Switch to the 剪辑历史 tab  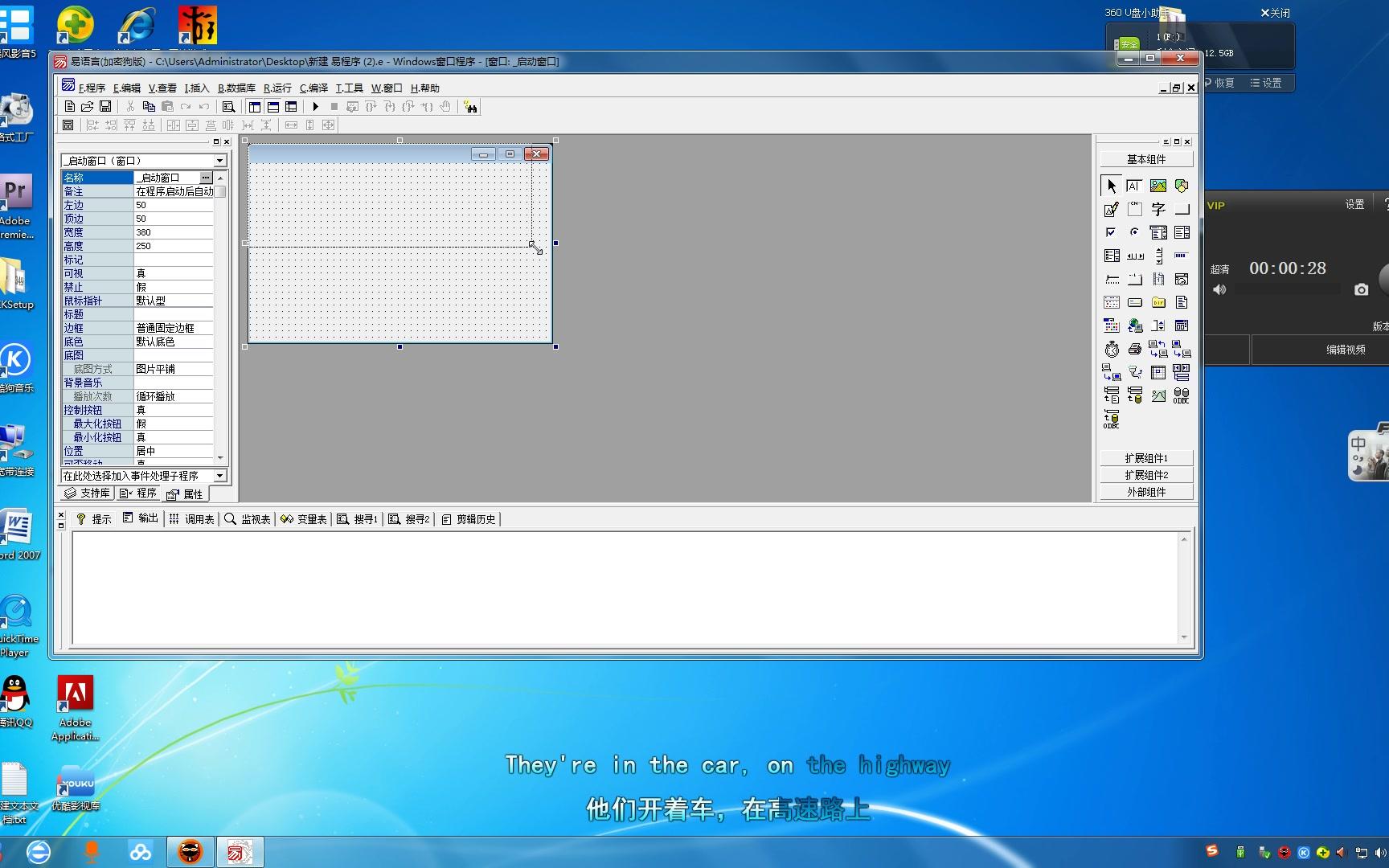click(x=469, y=519)
